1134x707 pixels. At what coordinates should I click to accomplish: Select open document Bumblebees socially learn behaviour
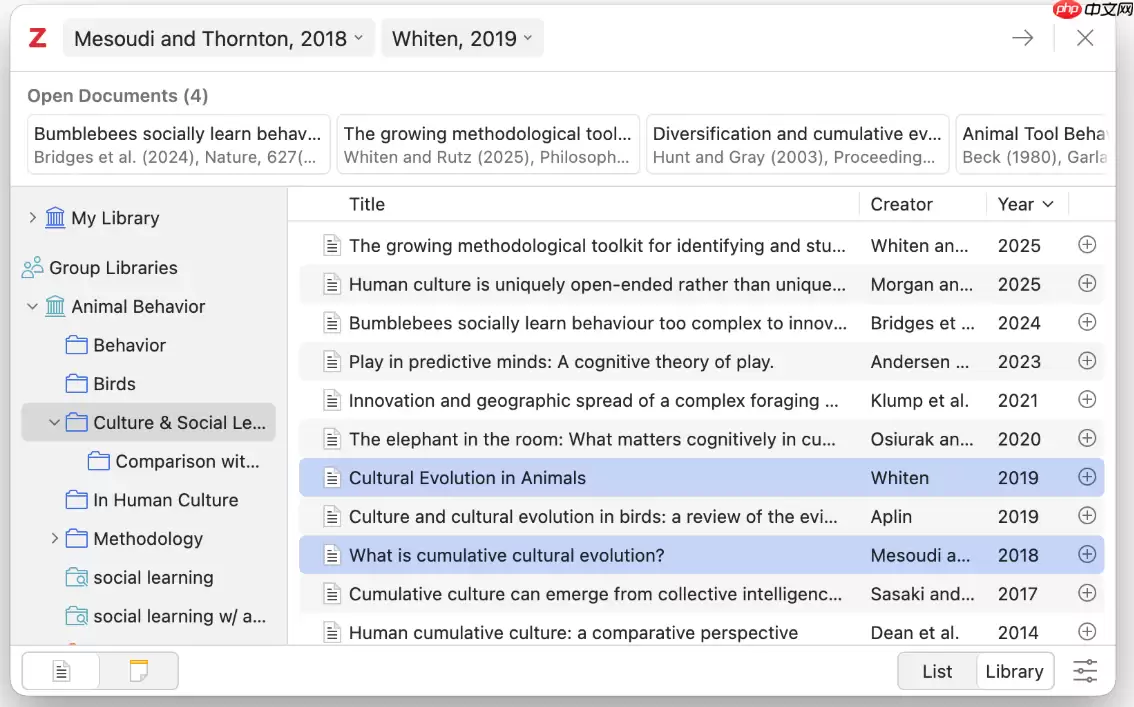(x=179, y=145)
